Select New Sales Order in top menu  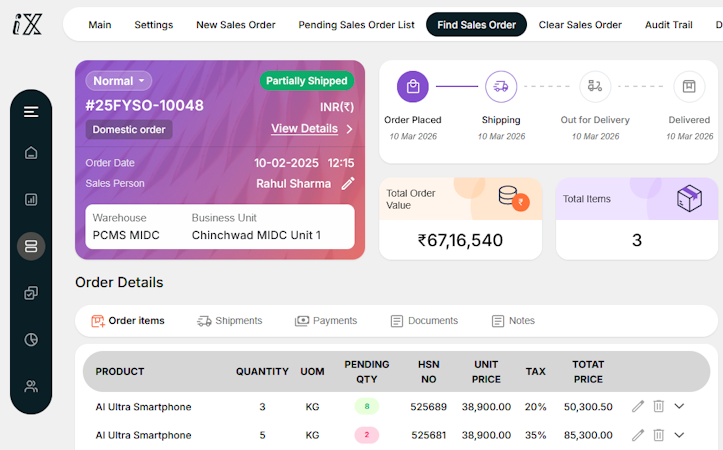click(x=236, y=25)
